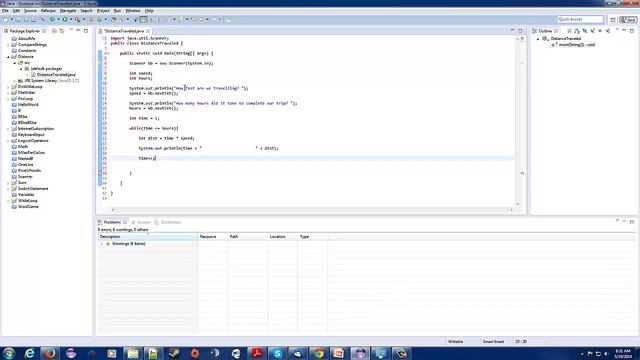Image resolution: width=640 pixels, height=360 pixels.
Task: Open the Source menu
Action: 30,11
